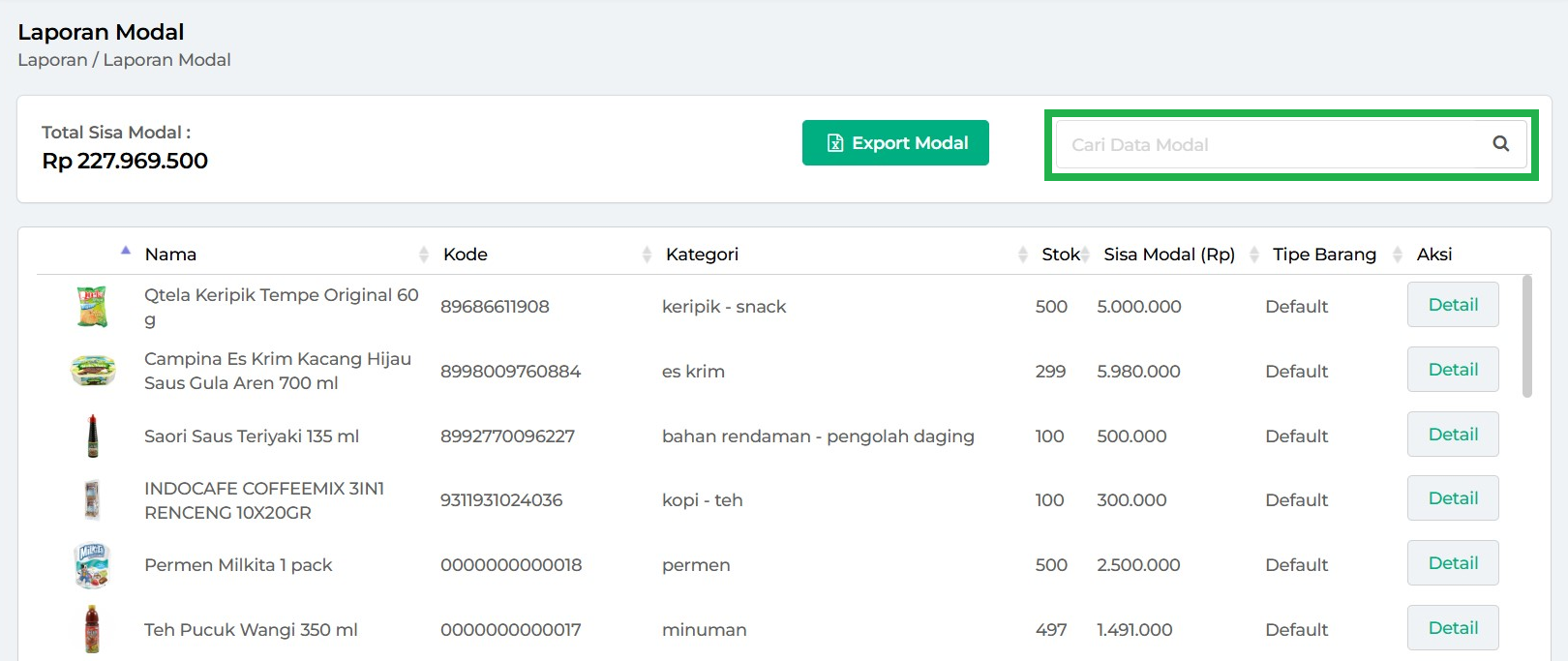1568x661 pixels.
Task: Sort table by Stok column
Action: click(x=1060, y=255)
